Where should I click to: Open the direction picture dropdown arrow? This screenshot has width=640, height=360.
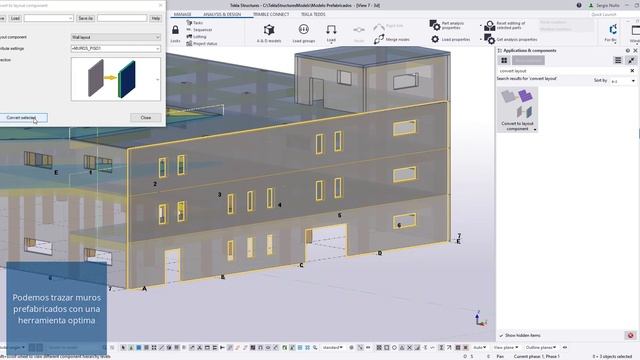[x=158, y=80]
